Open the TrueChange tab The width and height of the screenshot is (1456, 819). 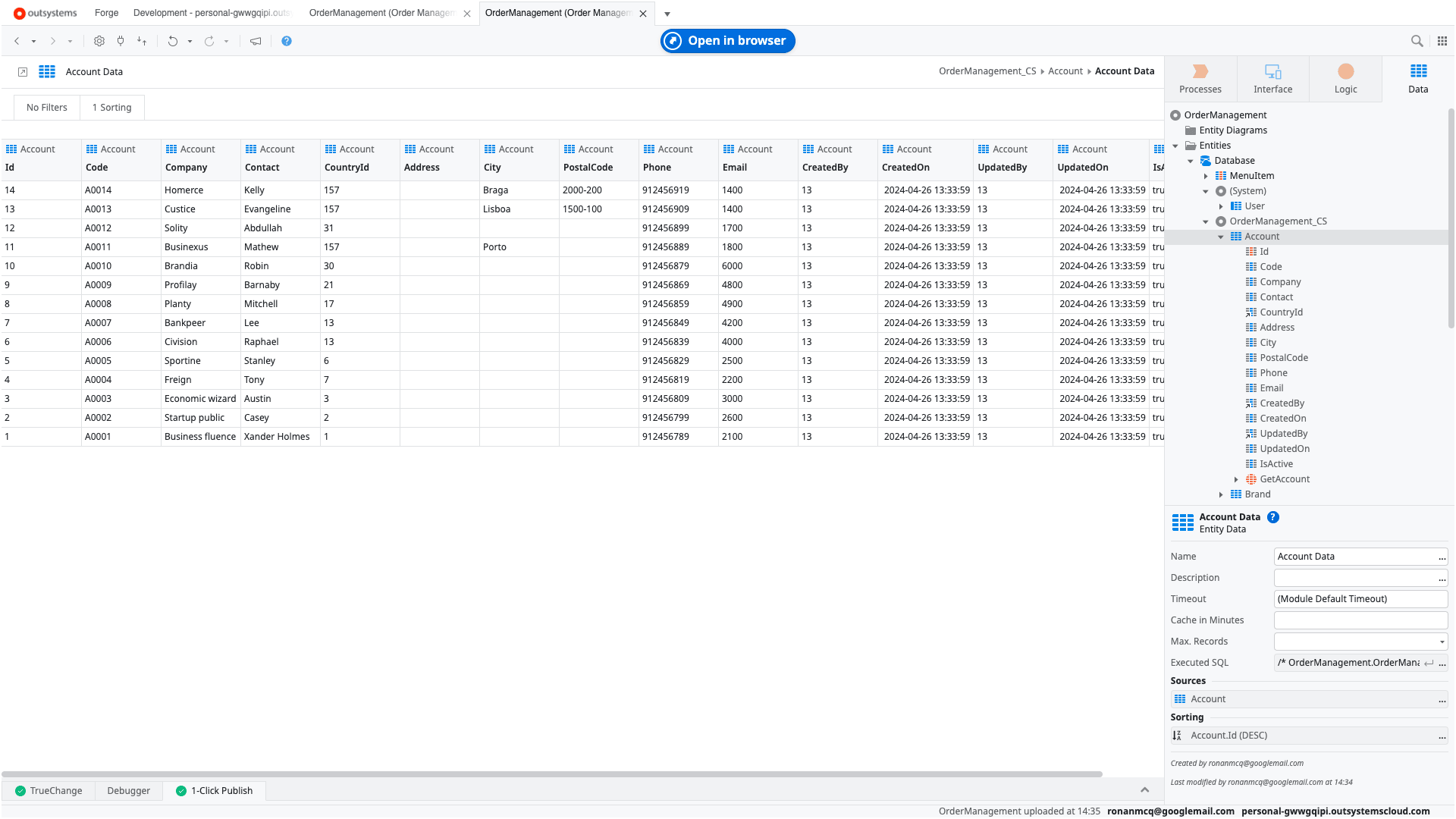pyautogui.click(x=49, y=791)
